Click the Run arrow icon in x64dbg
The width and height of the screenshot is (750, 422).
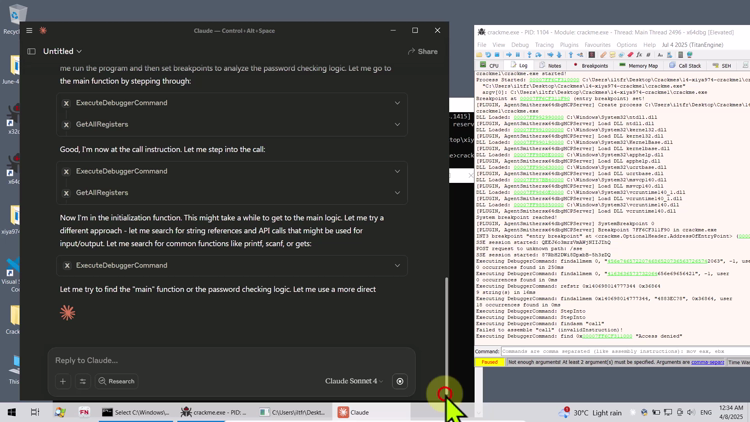tap(509, 55)
